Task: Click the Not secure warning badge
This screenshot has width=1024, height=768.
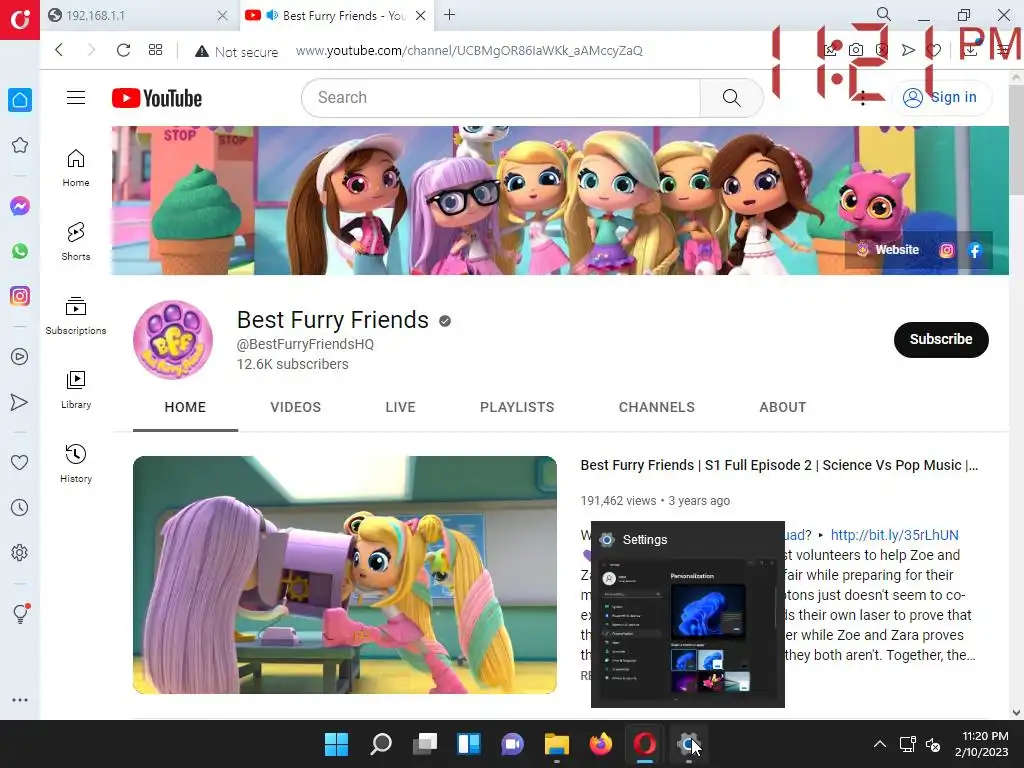Action: point(236,51)
